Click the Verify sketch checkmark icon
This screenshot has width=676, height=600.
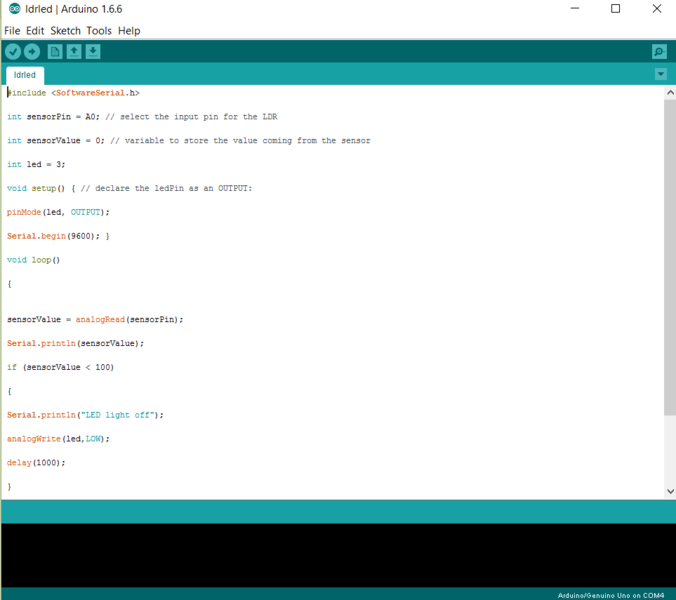13,52
